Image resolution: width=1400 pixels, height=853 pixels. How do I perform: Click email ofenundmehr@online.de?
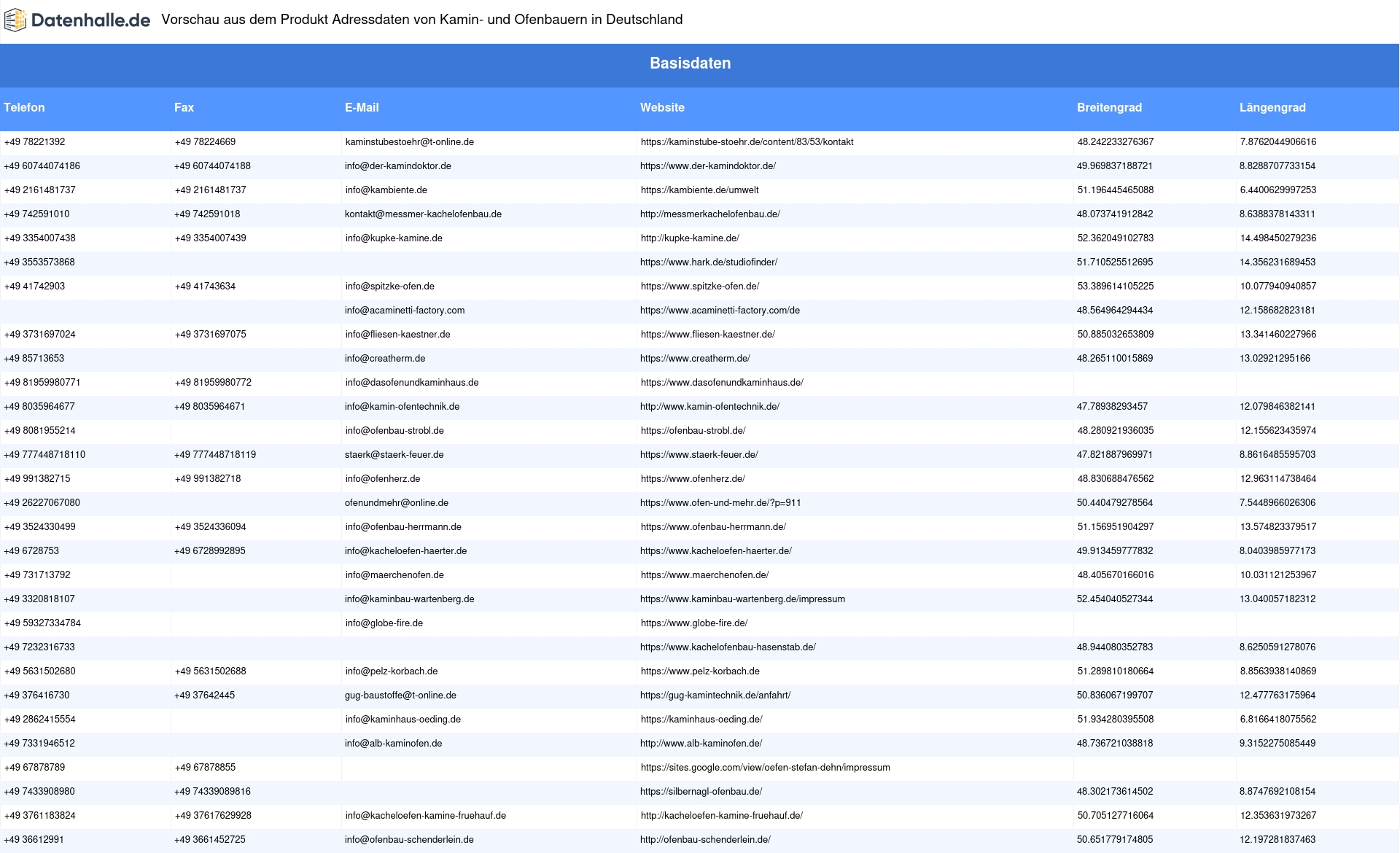click(397, 503)
